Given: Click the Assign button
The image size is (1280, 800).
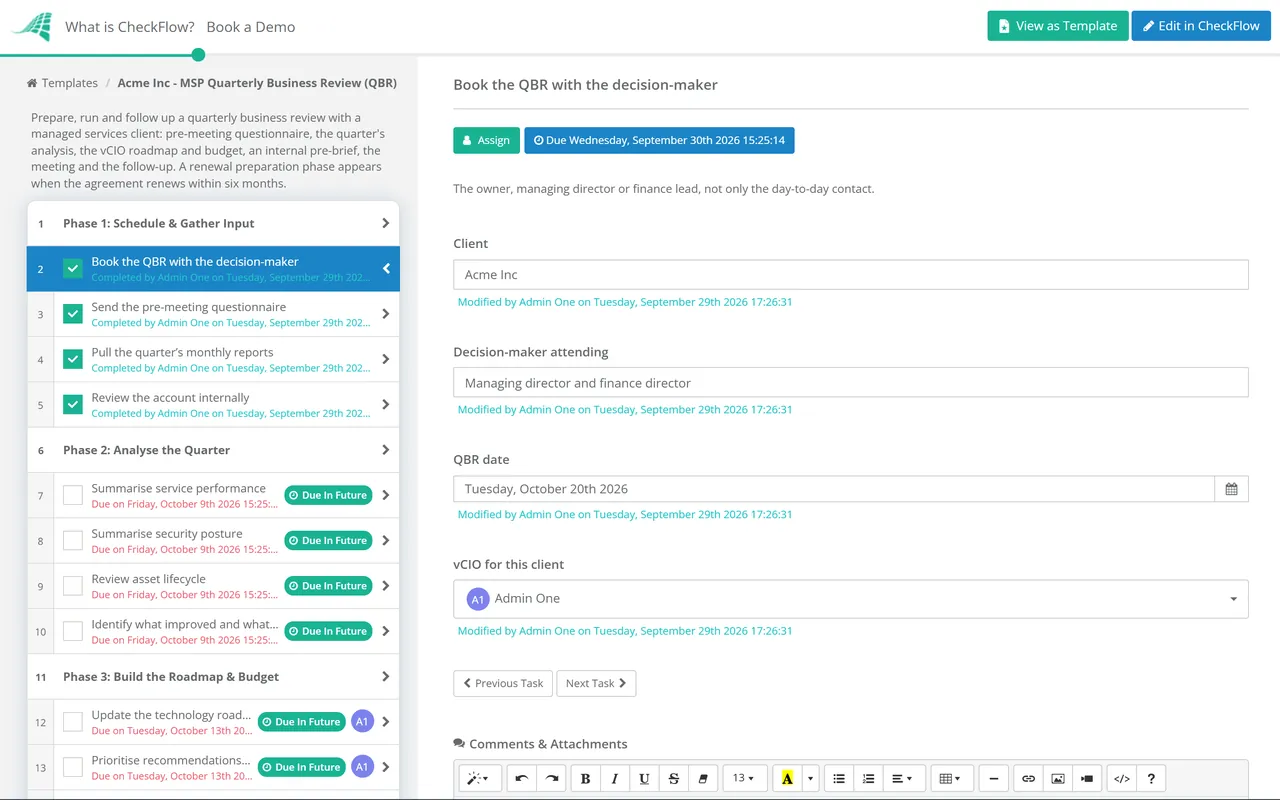Looking at the screenshot, I should pos(487,140).
